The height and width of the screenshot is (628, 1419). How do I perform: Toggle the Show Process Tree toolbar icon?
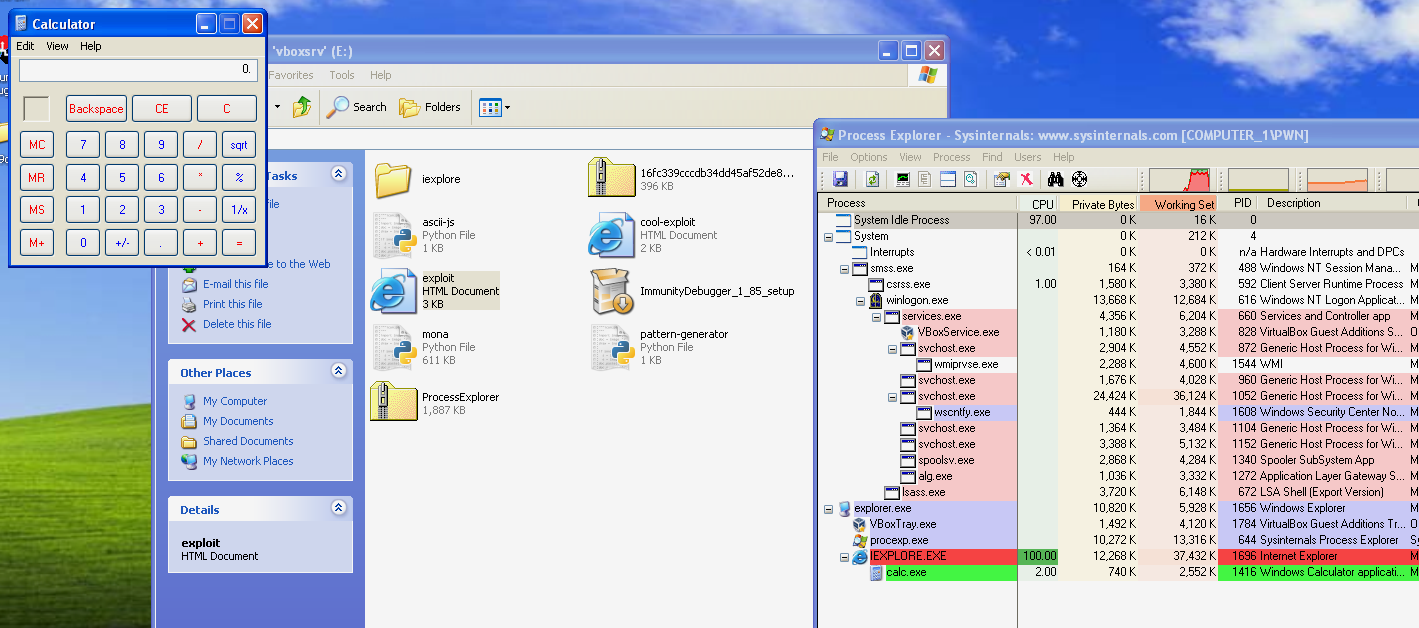[x=925, y=179]
